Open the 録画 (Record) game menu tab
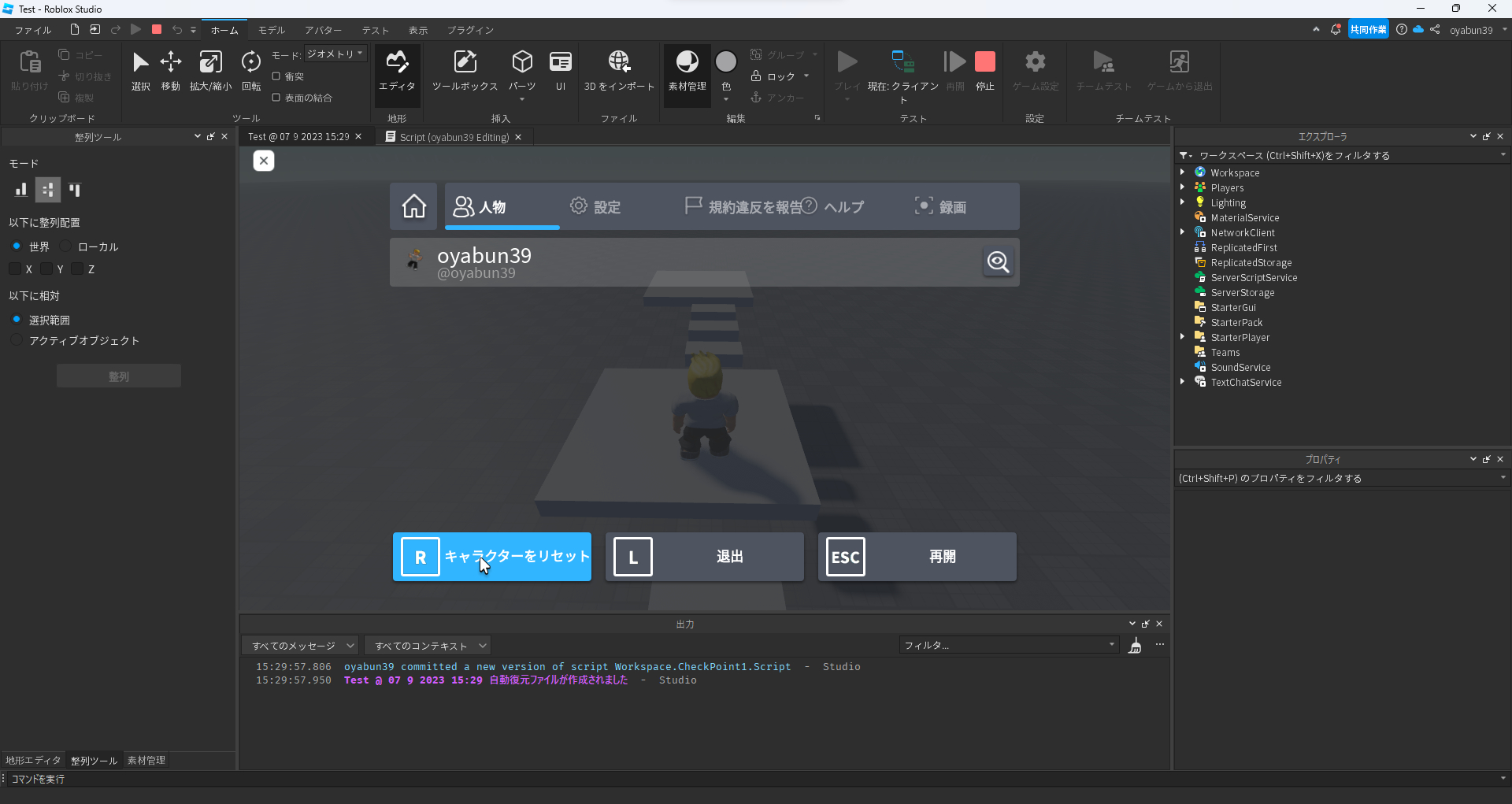This screenshot has width=1512, height=804. click(940, 206)
